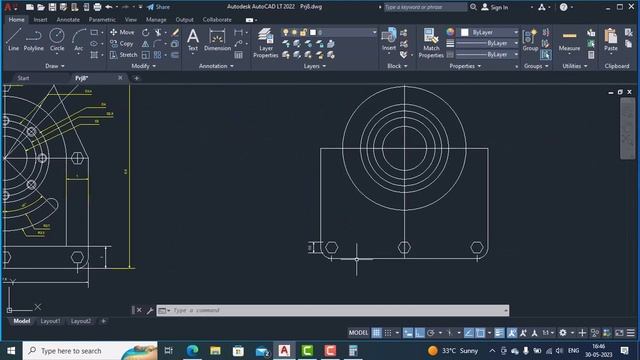Click the Plot printer icon
Screen dimensions: 640x360
pos(97,7)
